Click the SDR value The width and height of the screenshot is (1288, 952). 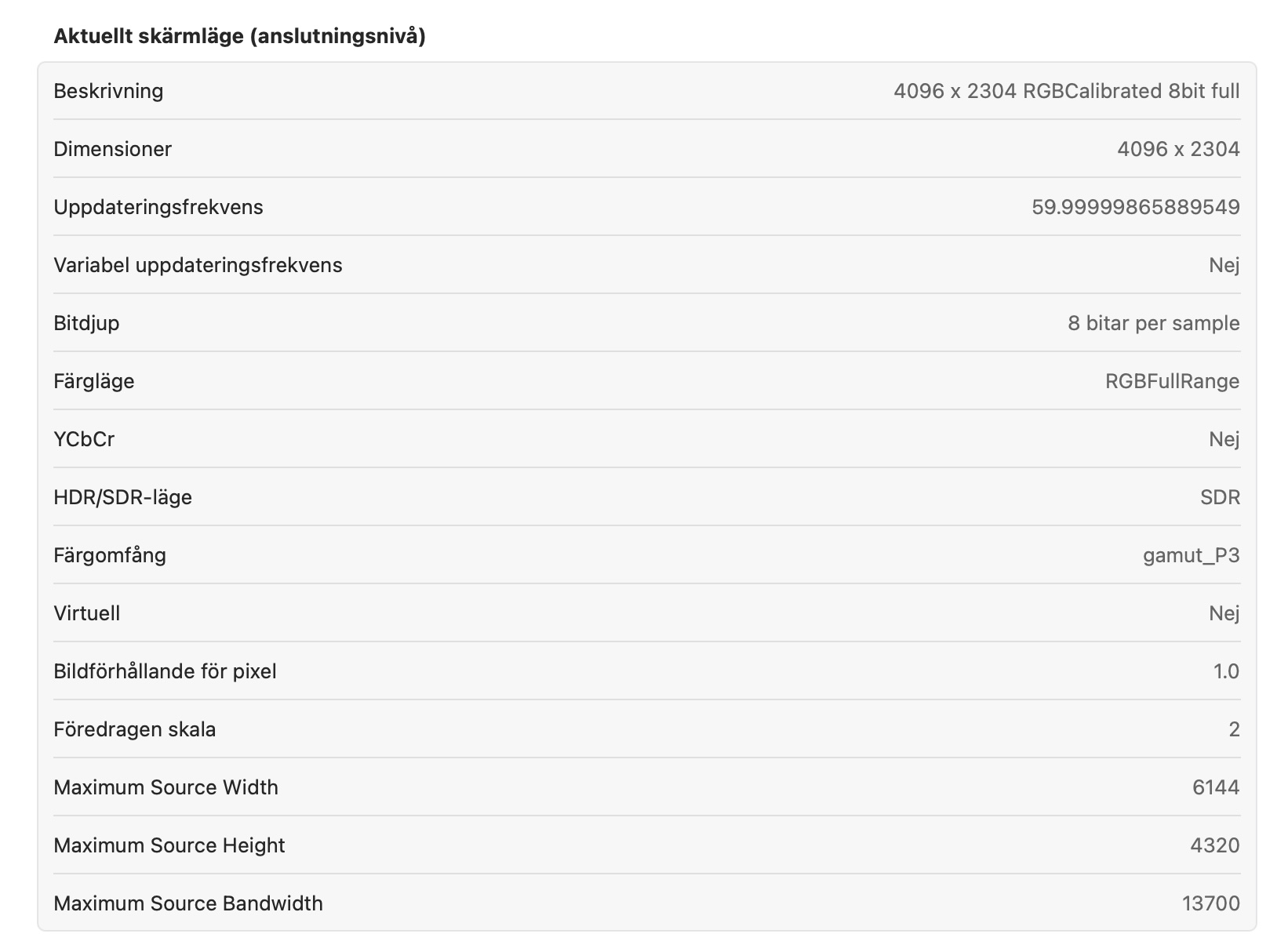(1220, 497)
